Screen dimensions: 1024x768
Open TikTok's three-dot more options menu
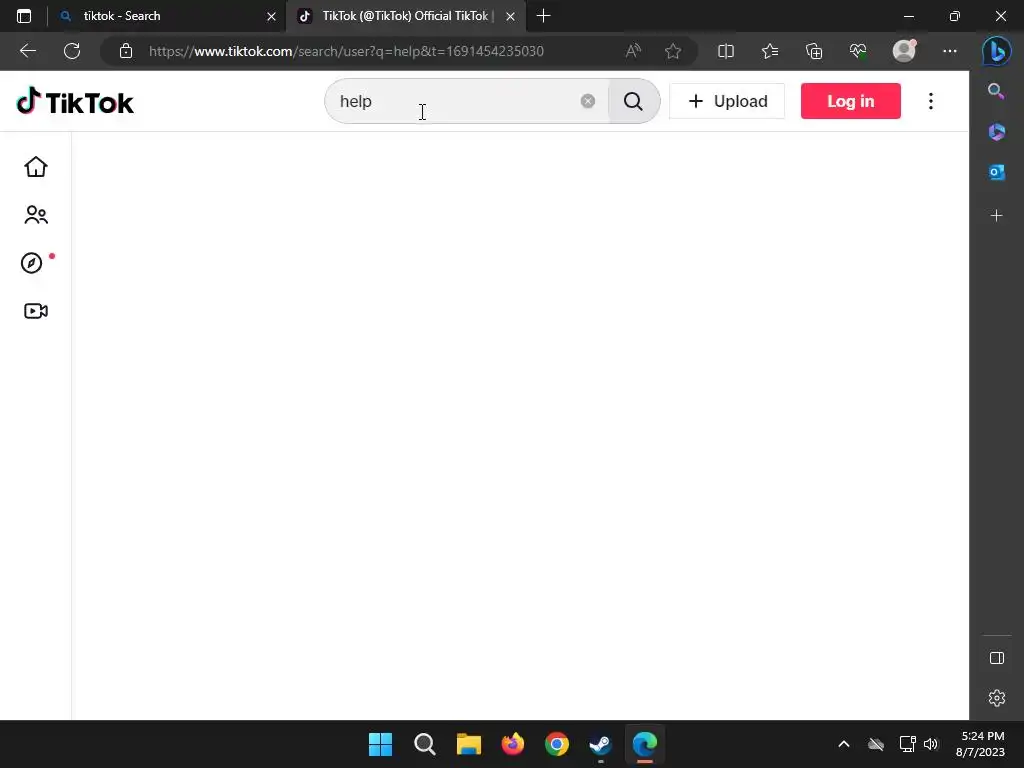click(x=931, y=101)
